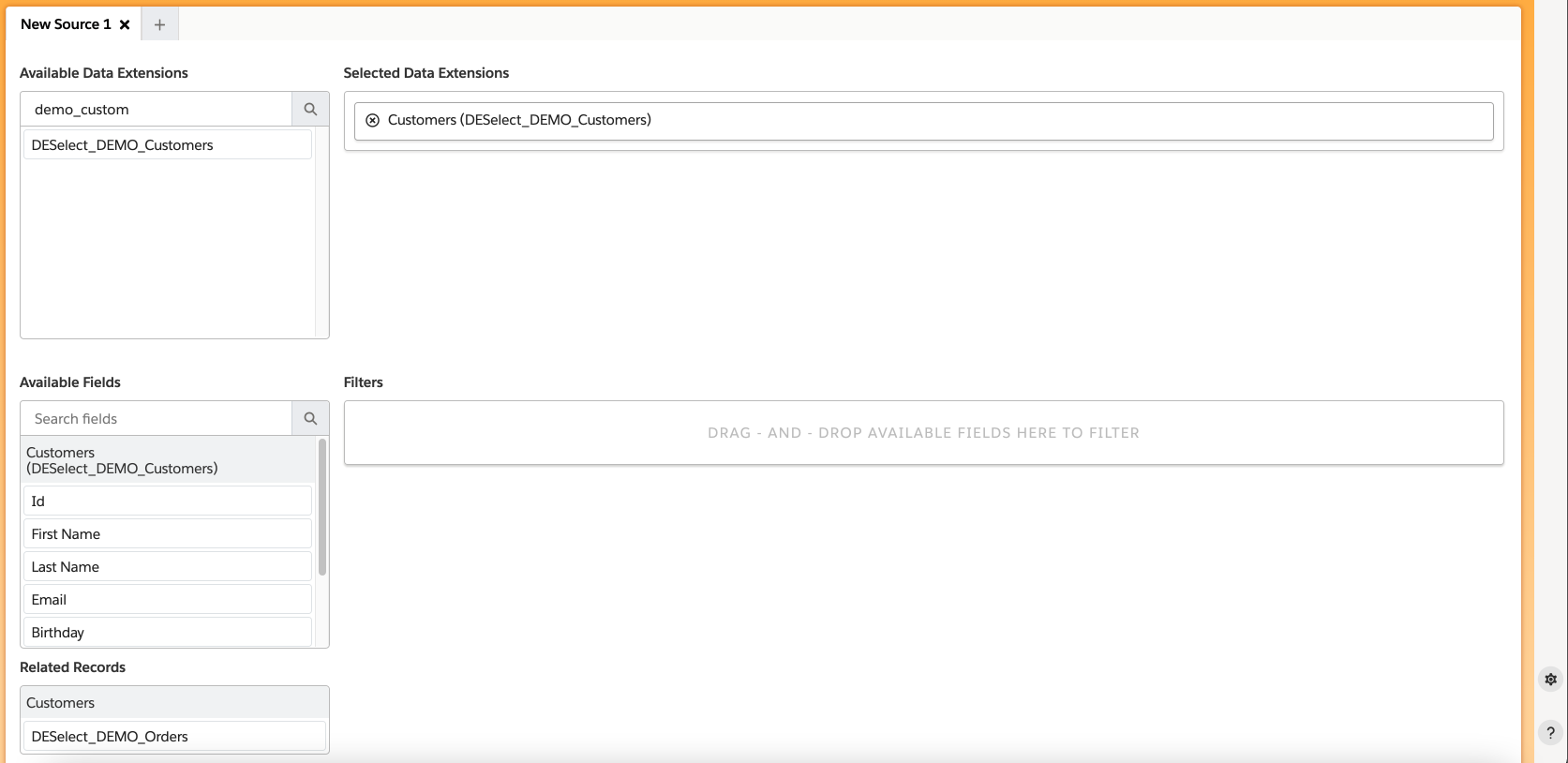The height and width of the screenshot is (763, 1568).
Task: Select the Last Name field
Action: tap(167, 567)
